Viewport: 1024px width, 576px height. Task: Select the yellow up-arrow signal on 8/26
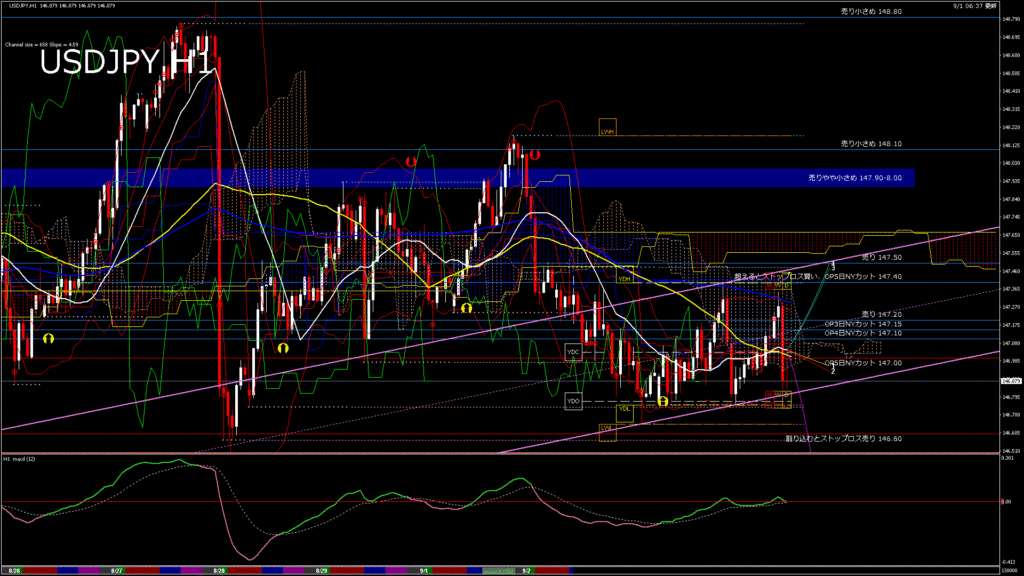coord(48,339)
